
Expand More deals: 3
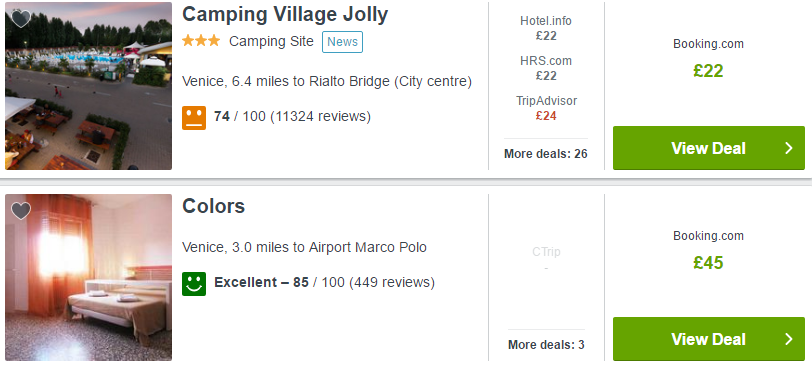tap(546, 345)
